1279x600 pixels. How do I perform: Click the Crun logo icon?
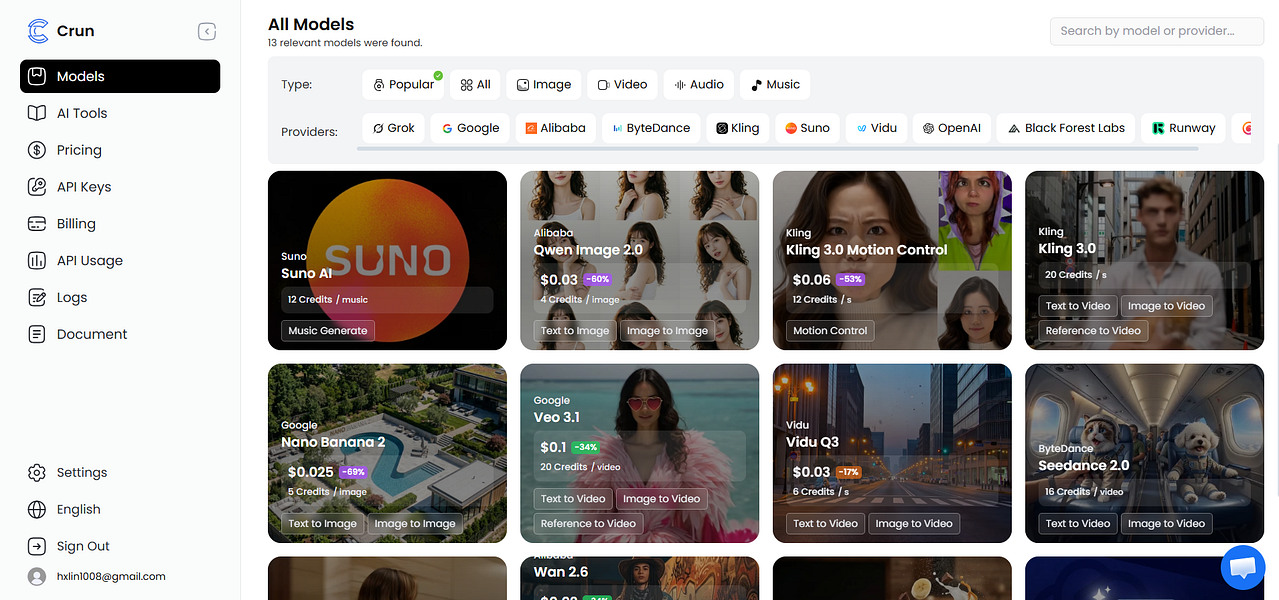[38, 31]
